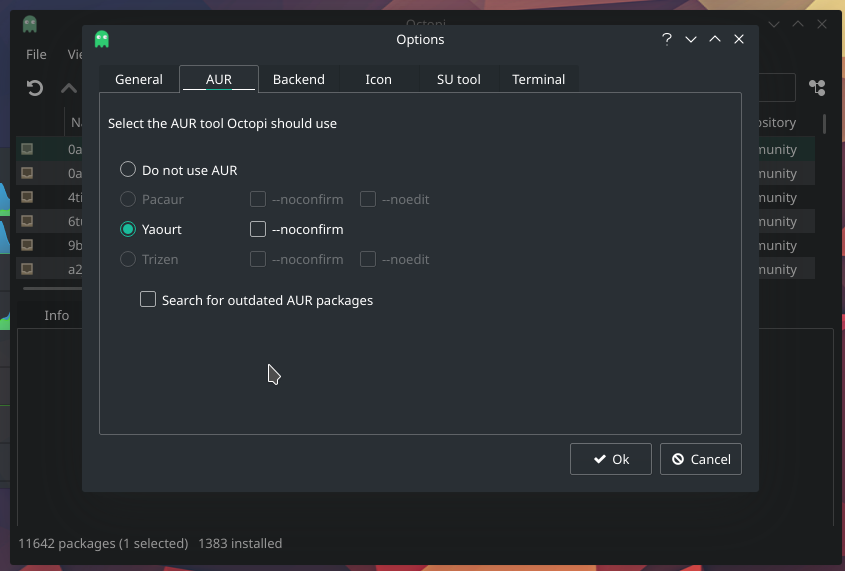Click '11642 packages (1 selected)' status text
The height and width of the screenshot is (571, 845).
tap(103, 544)
